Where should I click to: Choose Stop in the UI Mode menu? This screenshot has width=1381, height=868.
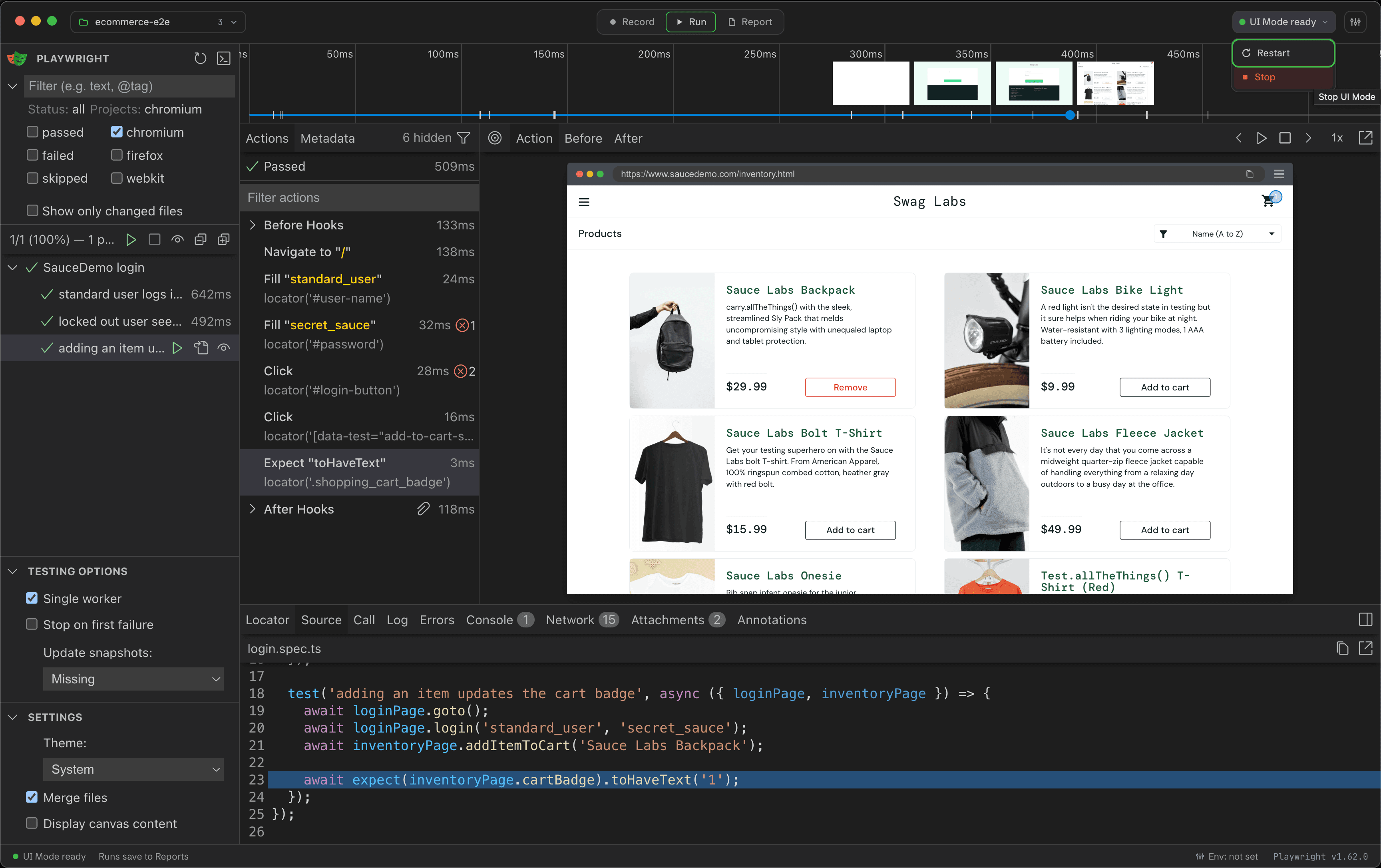(1283, 78)
